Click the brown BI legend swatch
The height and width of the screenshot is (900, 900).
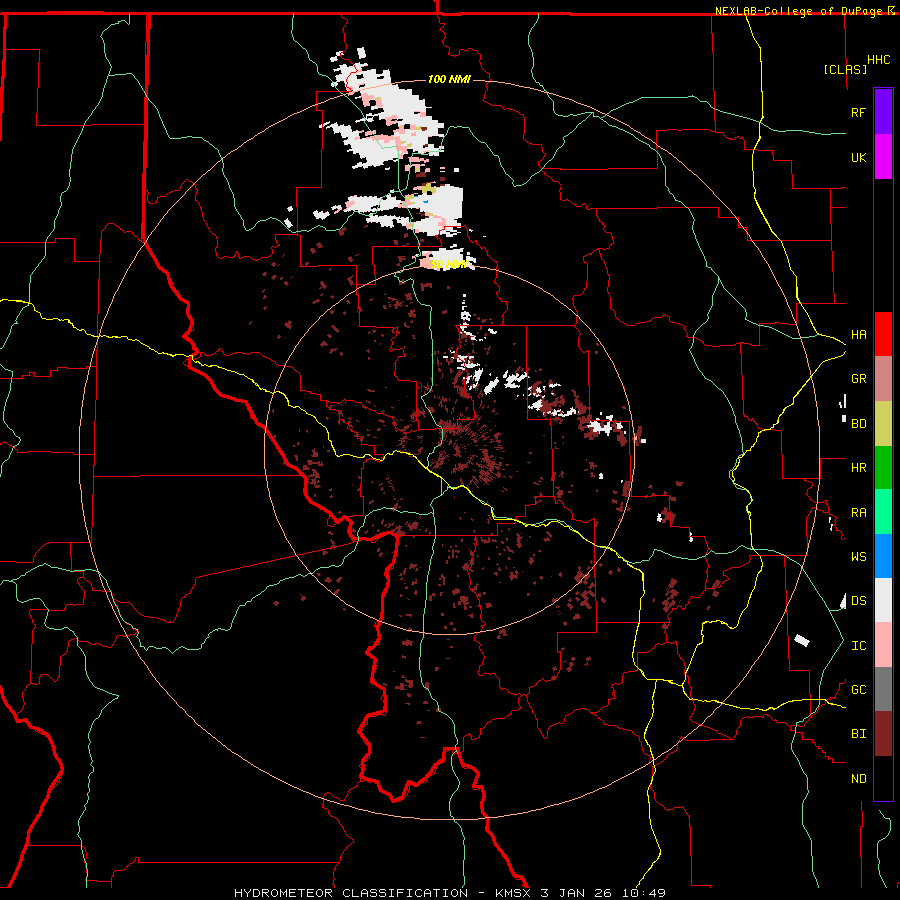[883, 734]
